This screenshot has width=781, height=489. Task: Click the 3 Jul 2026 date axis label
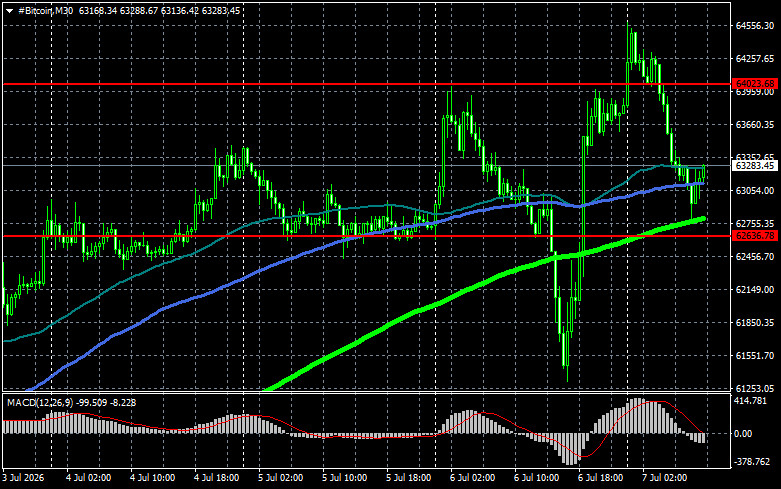pos(23,478)
